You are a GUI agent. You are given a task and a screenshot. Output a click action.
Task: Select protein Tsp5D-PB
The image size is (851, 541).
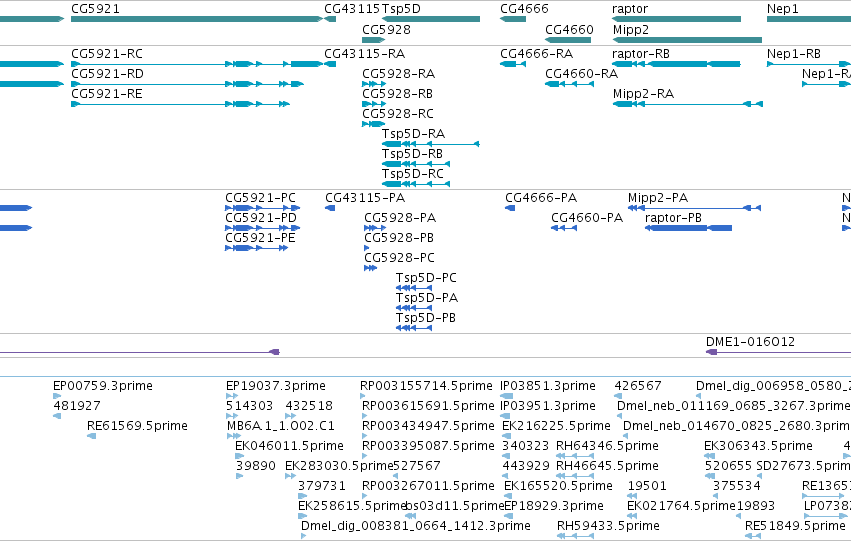414,328
